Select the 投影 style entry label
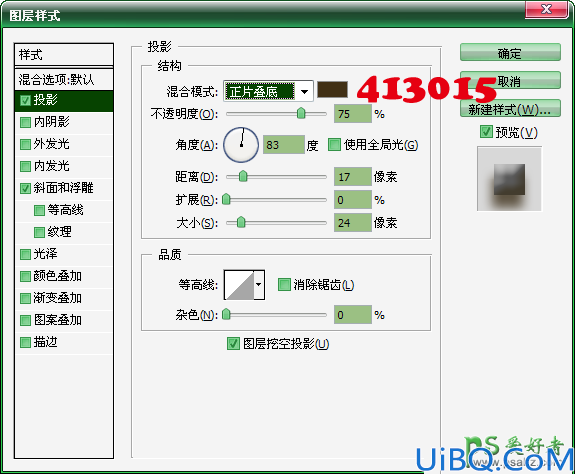575x474 pixels. coord(45,100)
